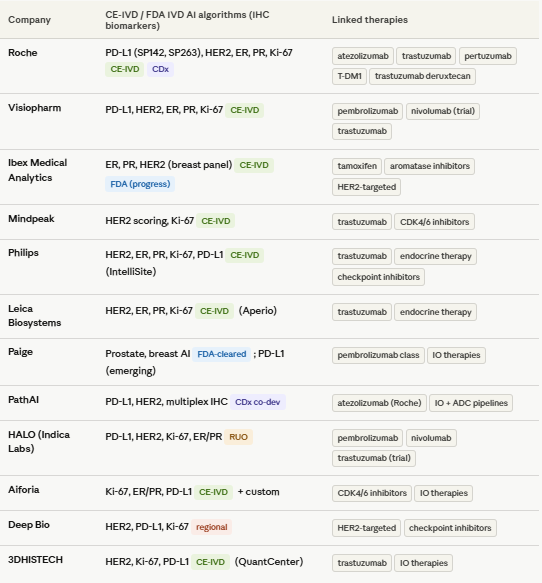Click the pertuzumab therapy tag
Screen dimensions: 542x583
(488, 56)
